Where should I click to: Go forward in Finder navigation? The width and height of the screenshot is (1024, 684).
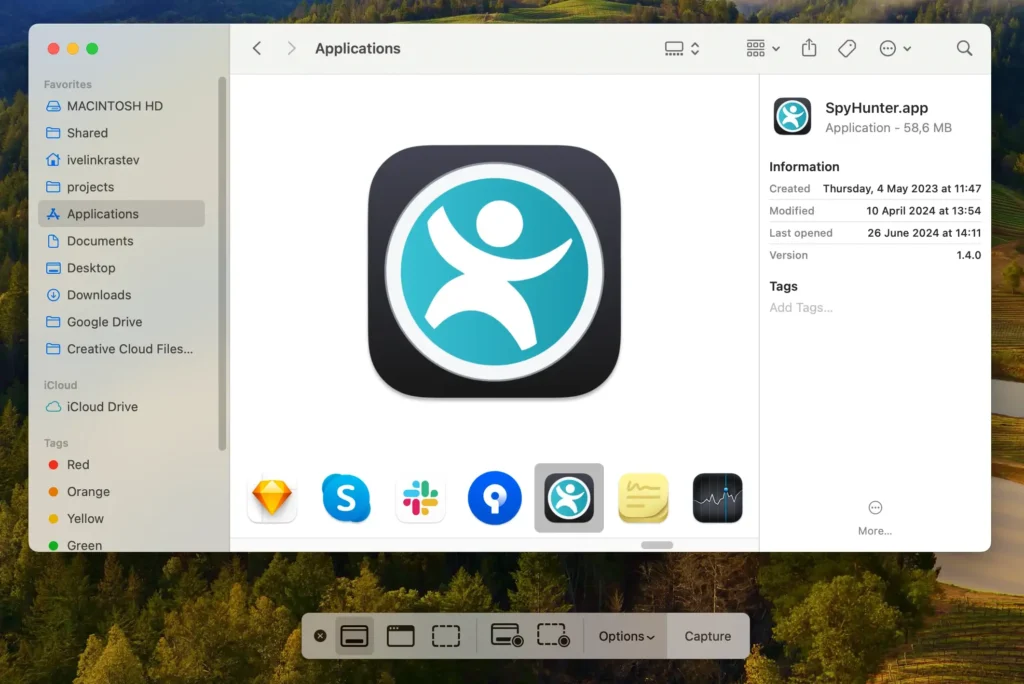(x=291, y=48)
